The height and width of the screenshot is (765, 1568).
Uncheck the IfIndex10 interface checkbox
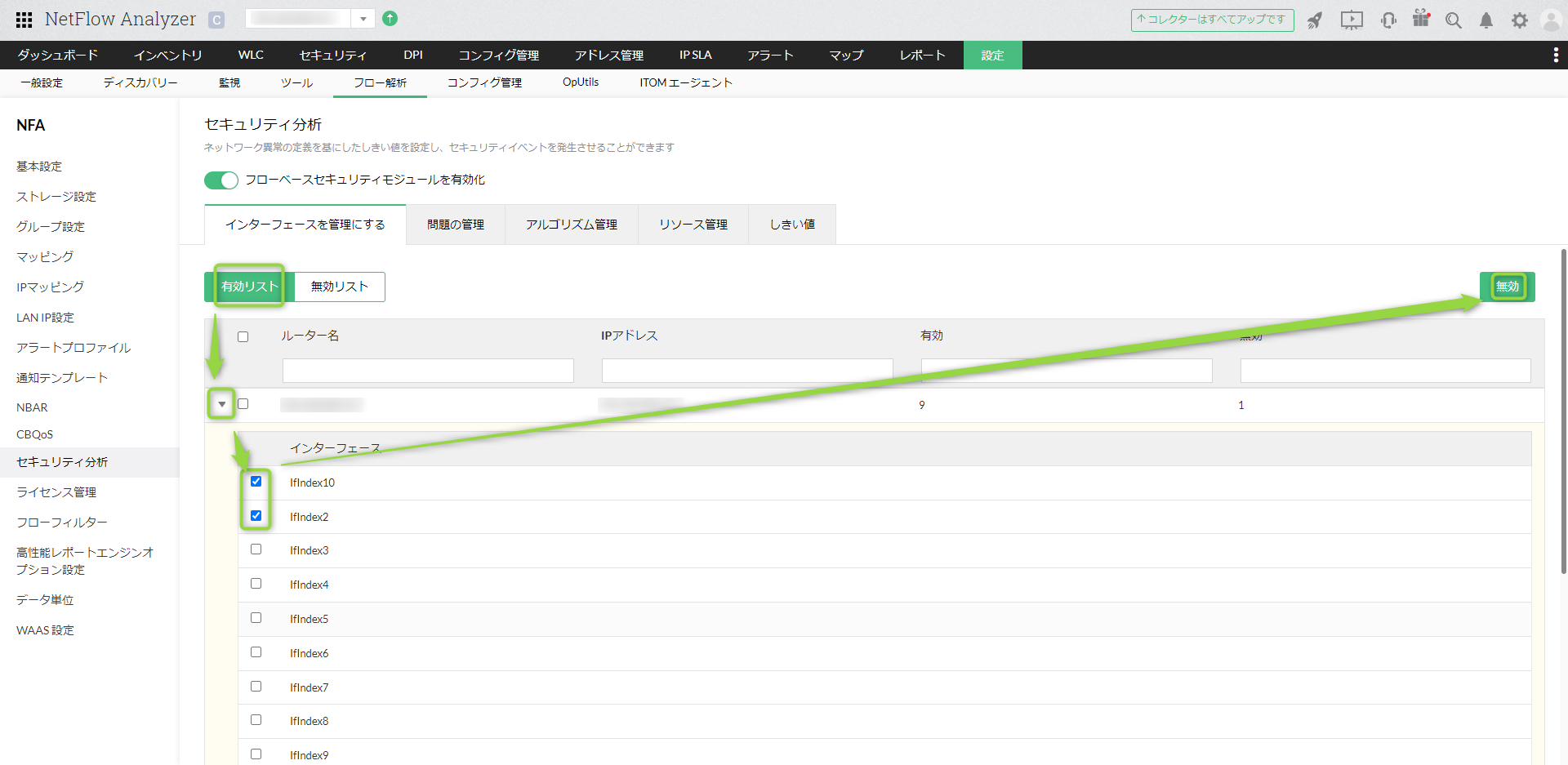click(x=256, y=482)
